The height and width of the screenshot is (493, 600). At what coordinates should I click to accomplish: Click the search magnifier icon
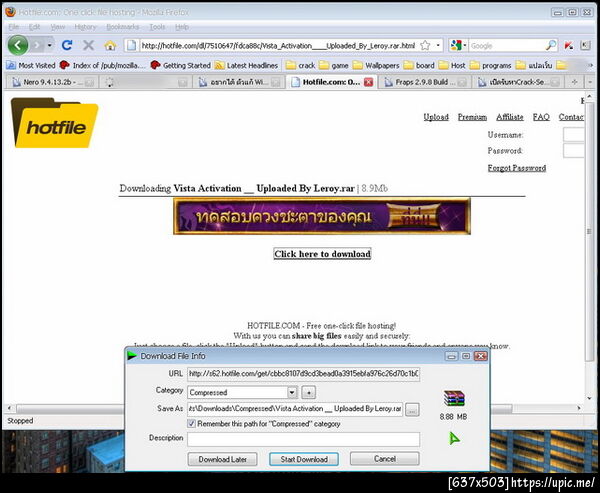[x=551, y=46]
